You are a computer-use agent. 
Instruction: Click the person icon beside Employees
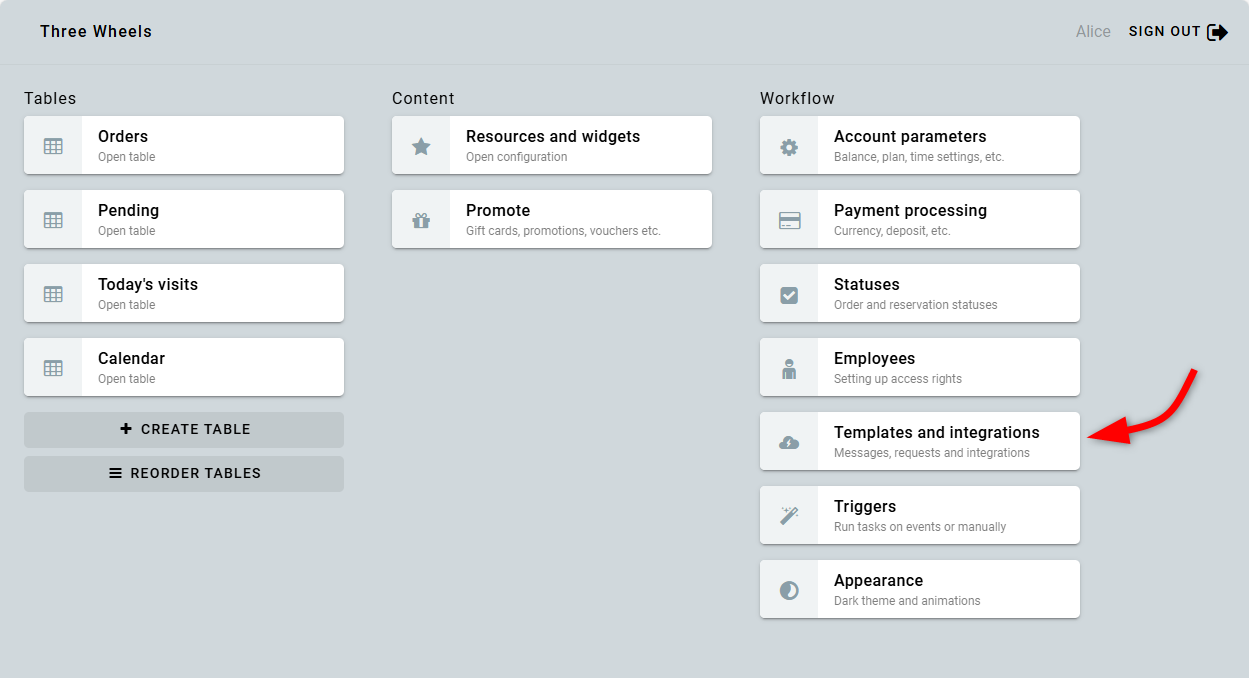pyautogui.click(x=789, y=368)
